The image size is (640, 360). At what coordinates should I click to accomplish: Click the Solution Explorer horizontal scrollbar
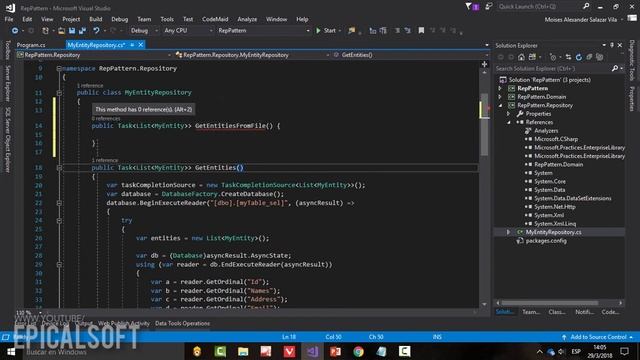click(550, 303)
